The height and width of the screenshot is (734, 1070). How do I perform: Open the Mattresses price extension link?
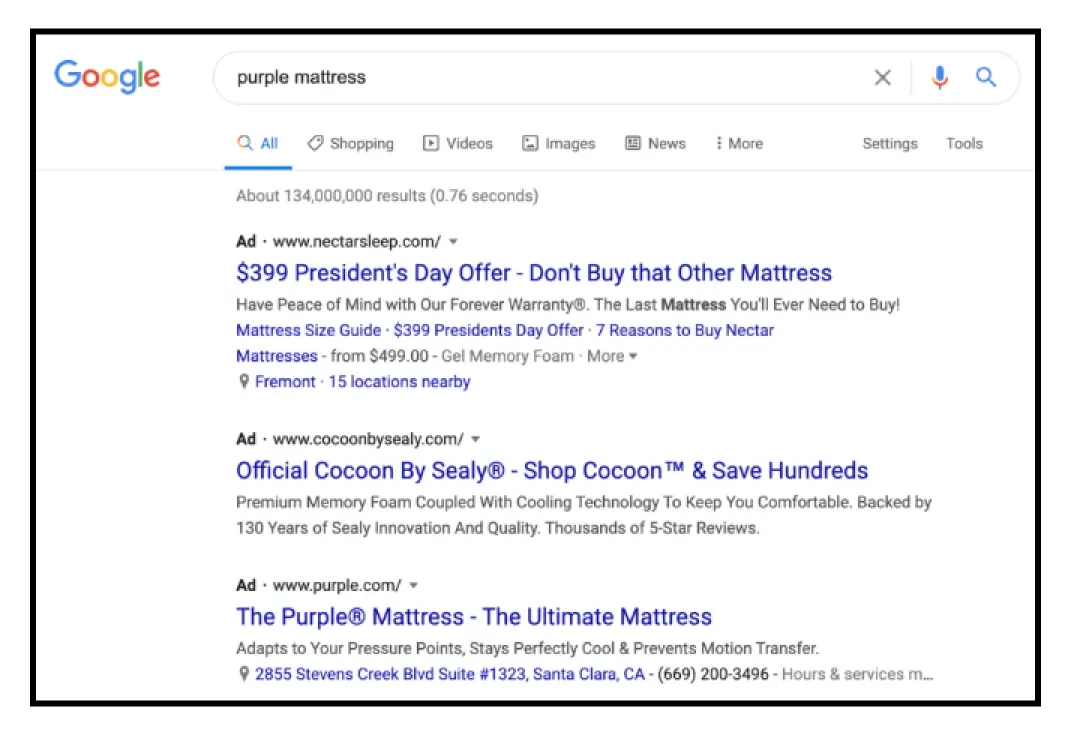[277, 356]
